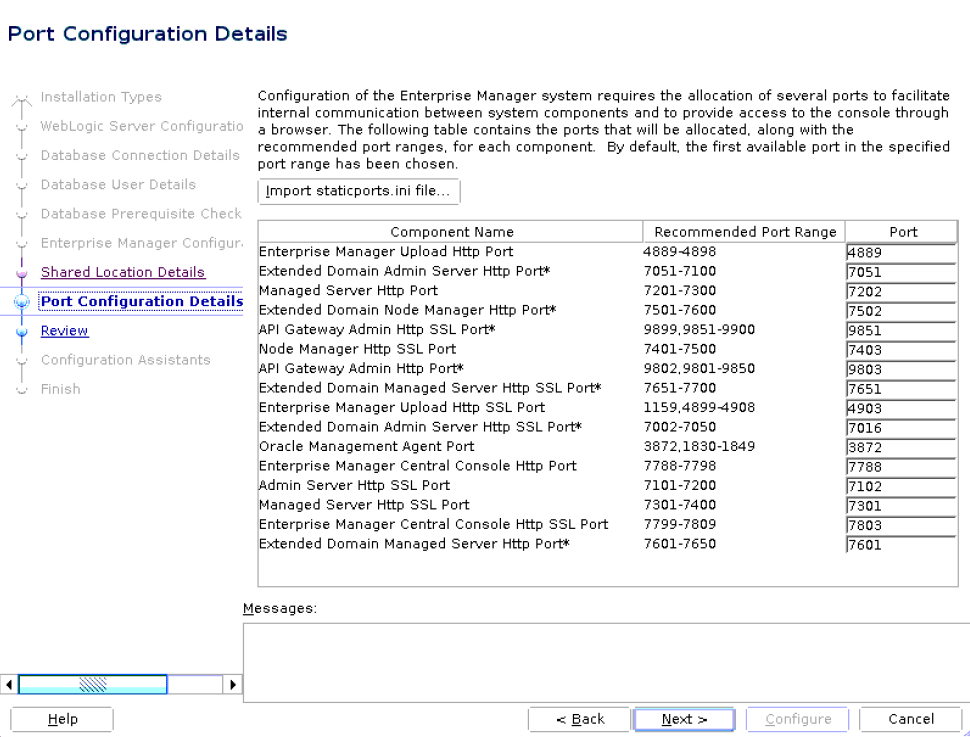Click the Installation Types step indicator icon
This screenshot has height=737, width=970.
coord(22,97)
